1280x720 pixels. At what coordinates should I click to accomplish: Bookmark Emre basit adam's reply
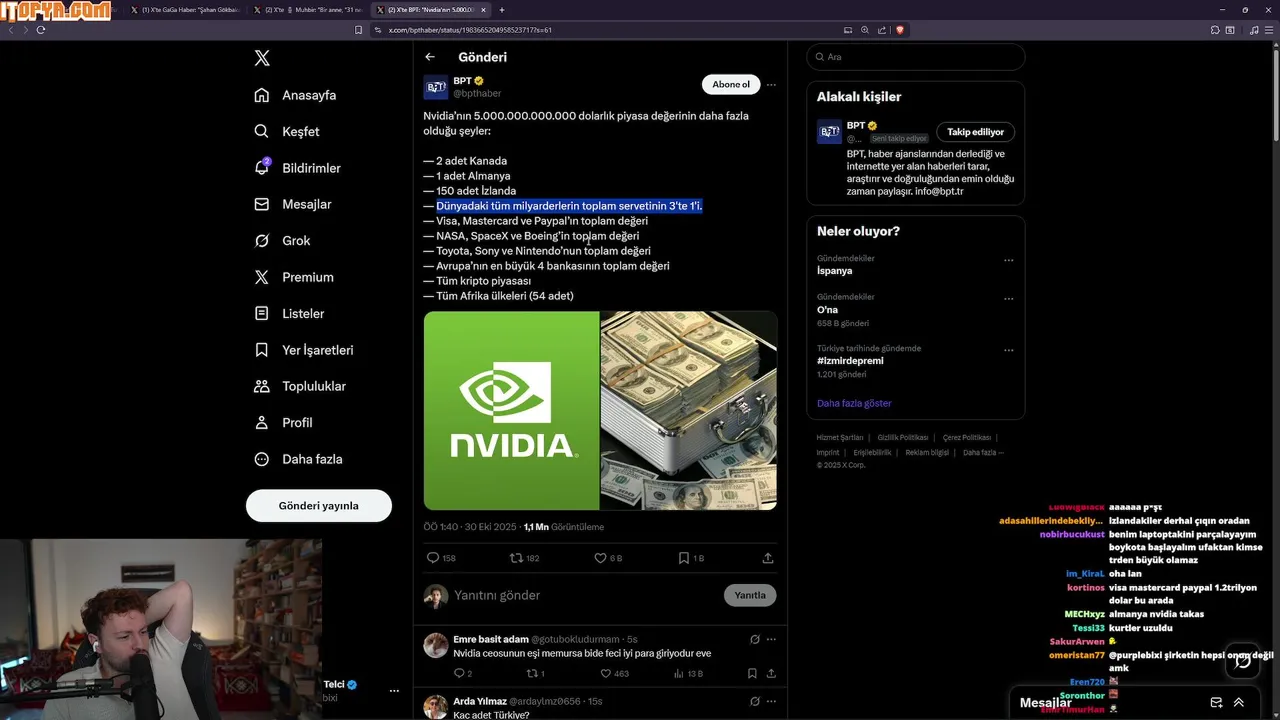[752, 674]
